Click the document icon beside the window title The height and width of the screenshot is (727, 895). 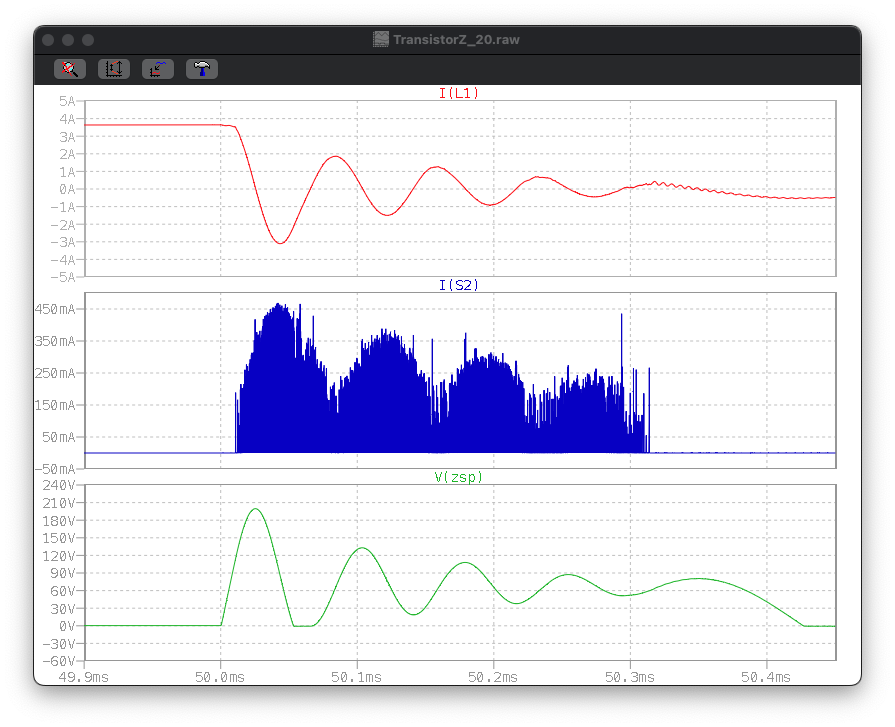coord(381,40)
